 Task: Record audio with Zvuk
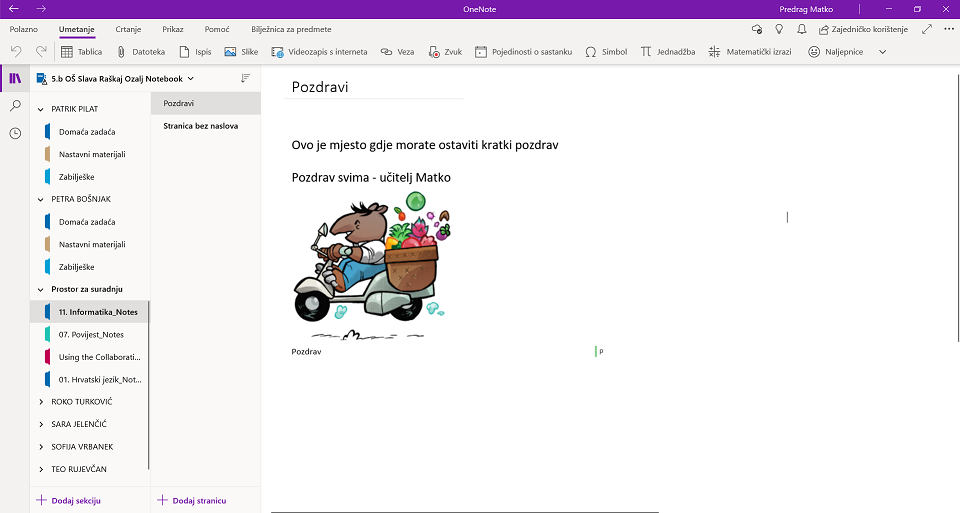pyautogui.click(x=445, y=52)
